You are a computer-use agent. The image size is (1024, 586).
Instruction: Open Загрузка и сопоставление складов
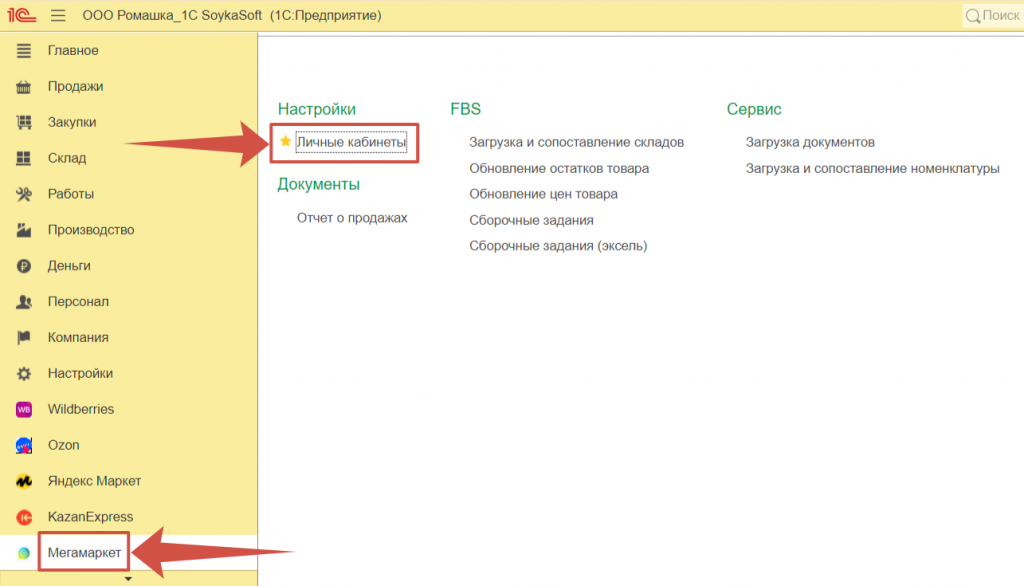click(x=576, y=142)
